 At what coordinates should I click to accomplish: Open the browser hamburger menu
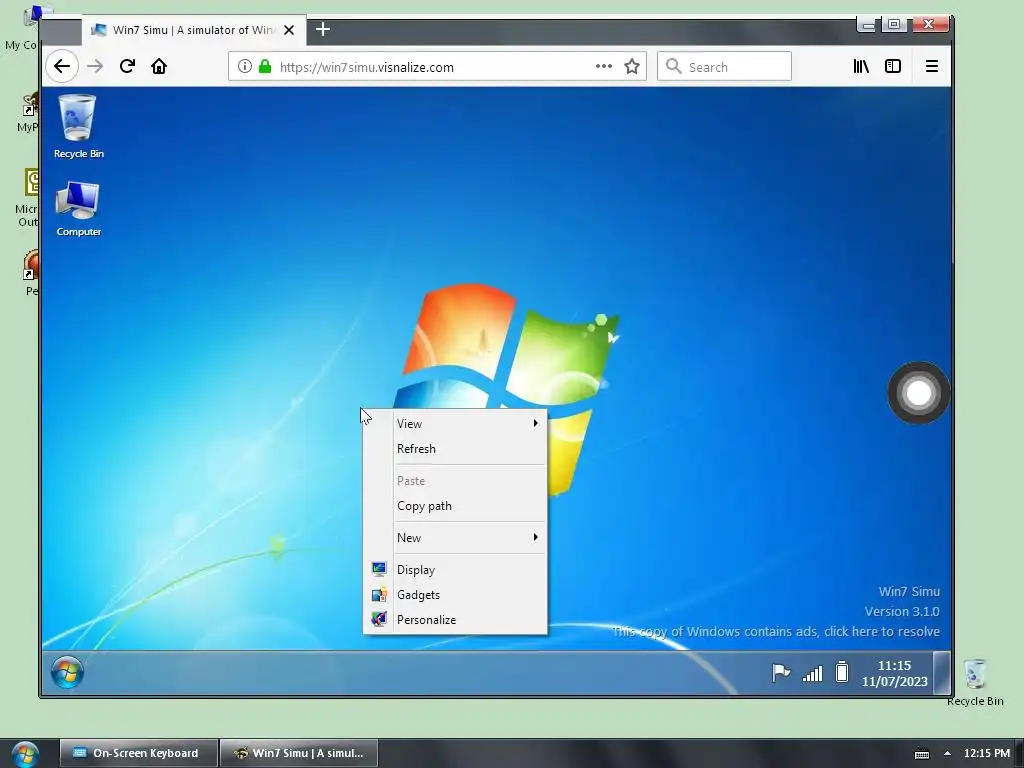pyautogui.click(x=932, y=66)
